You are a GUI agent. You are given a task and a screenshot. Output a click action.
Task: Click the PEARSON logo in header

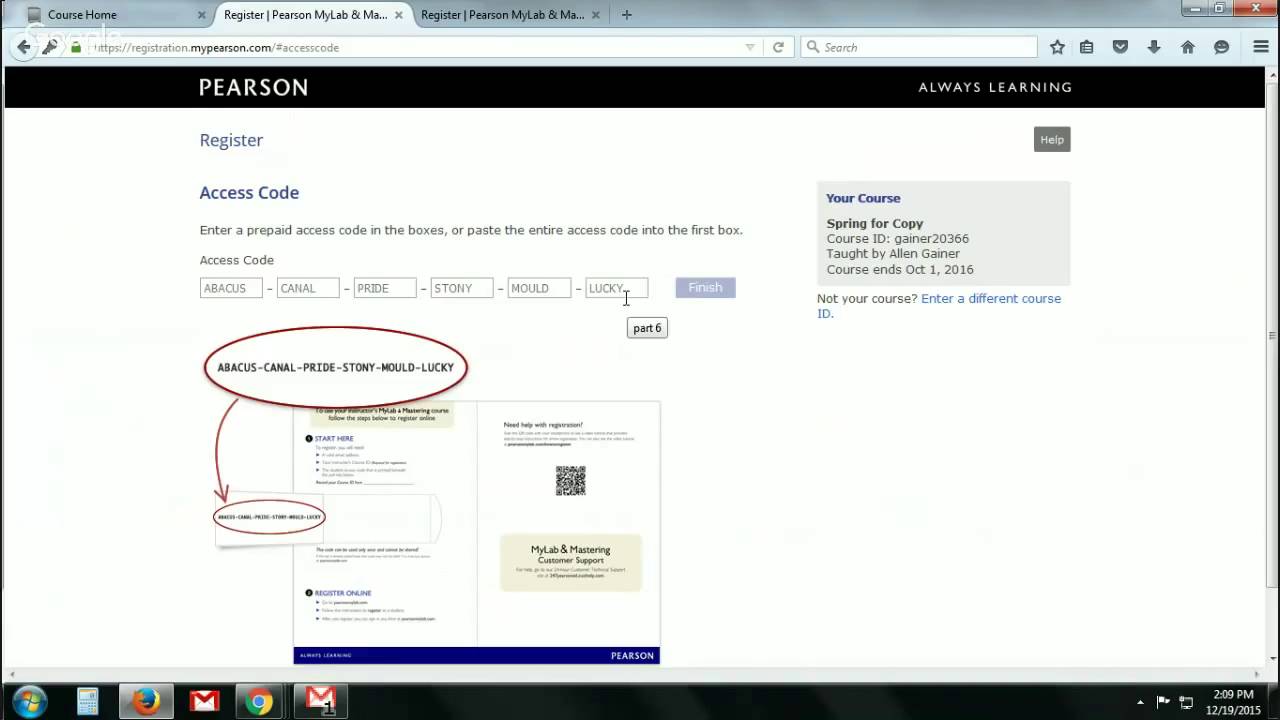click(x=253, y=87)
